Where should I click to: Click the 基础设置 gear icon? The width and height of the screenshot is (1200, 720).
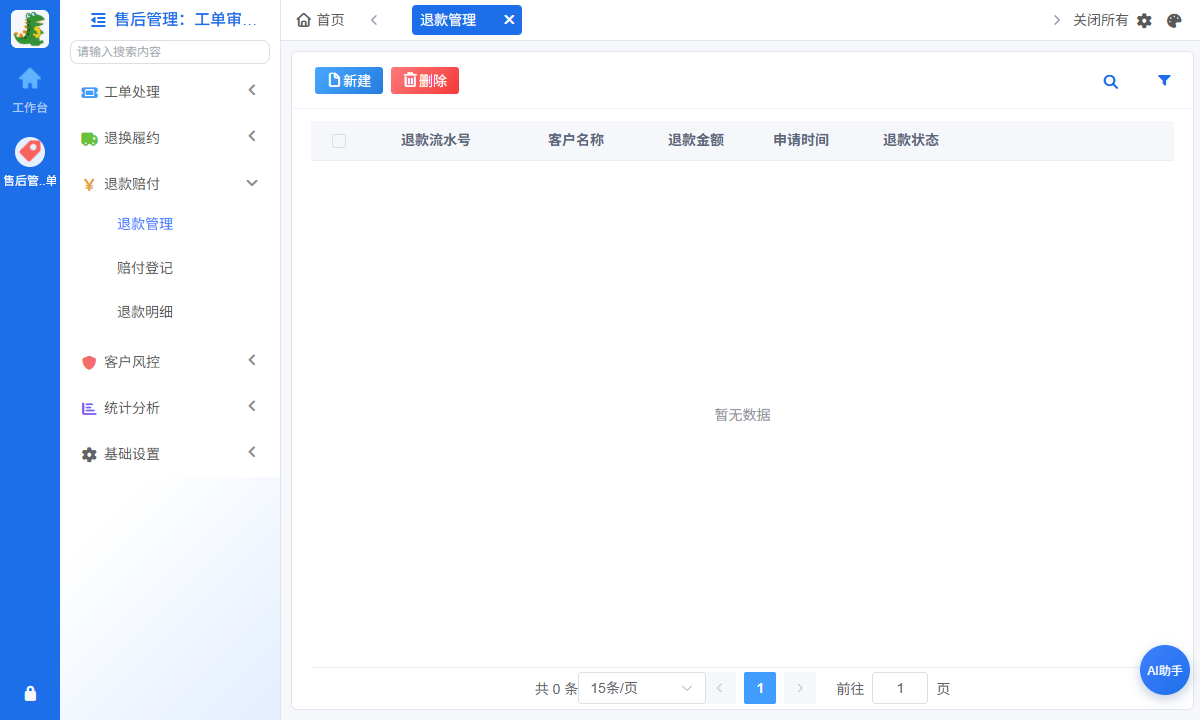pos(89,454)
